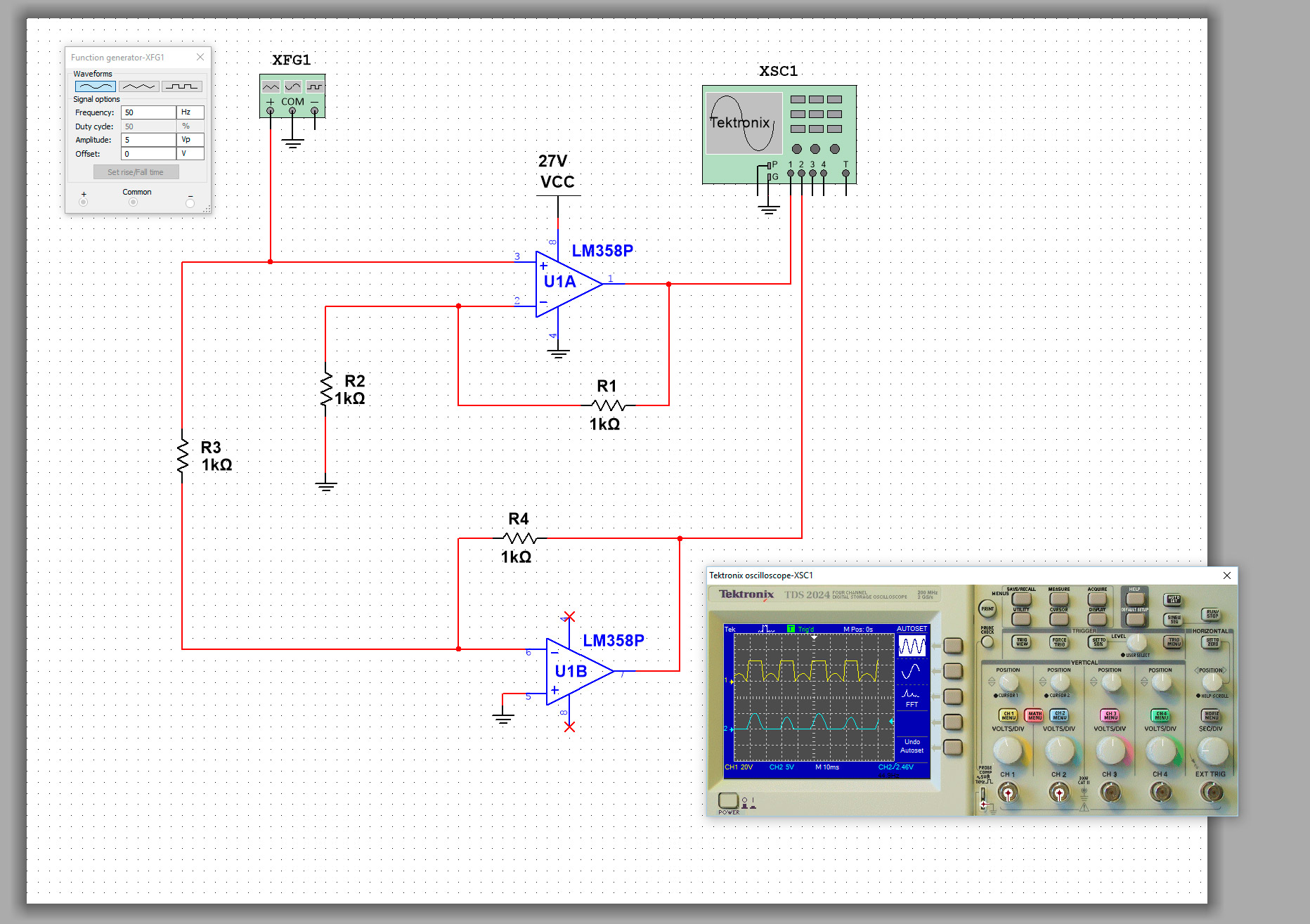Open the UTILITY menu on the oscilloscope
1310x924 pixels.
[1021, 618]
